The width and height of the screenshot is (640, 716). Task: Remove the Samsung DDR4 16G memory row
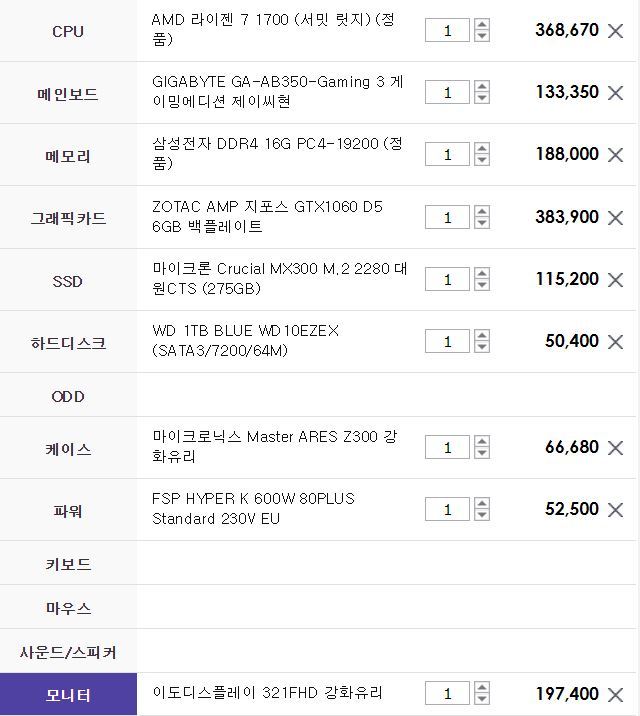[x=615, y=155]
